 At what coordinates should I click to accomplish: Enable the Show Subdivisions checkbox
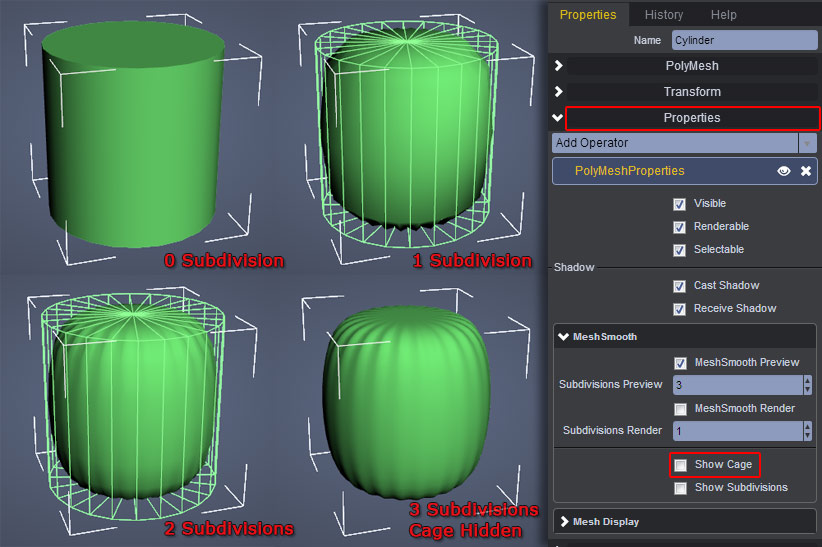click(680, 488)
